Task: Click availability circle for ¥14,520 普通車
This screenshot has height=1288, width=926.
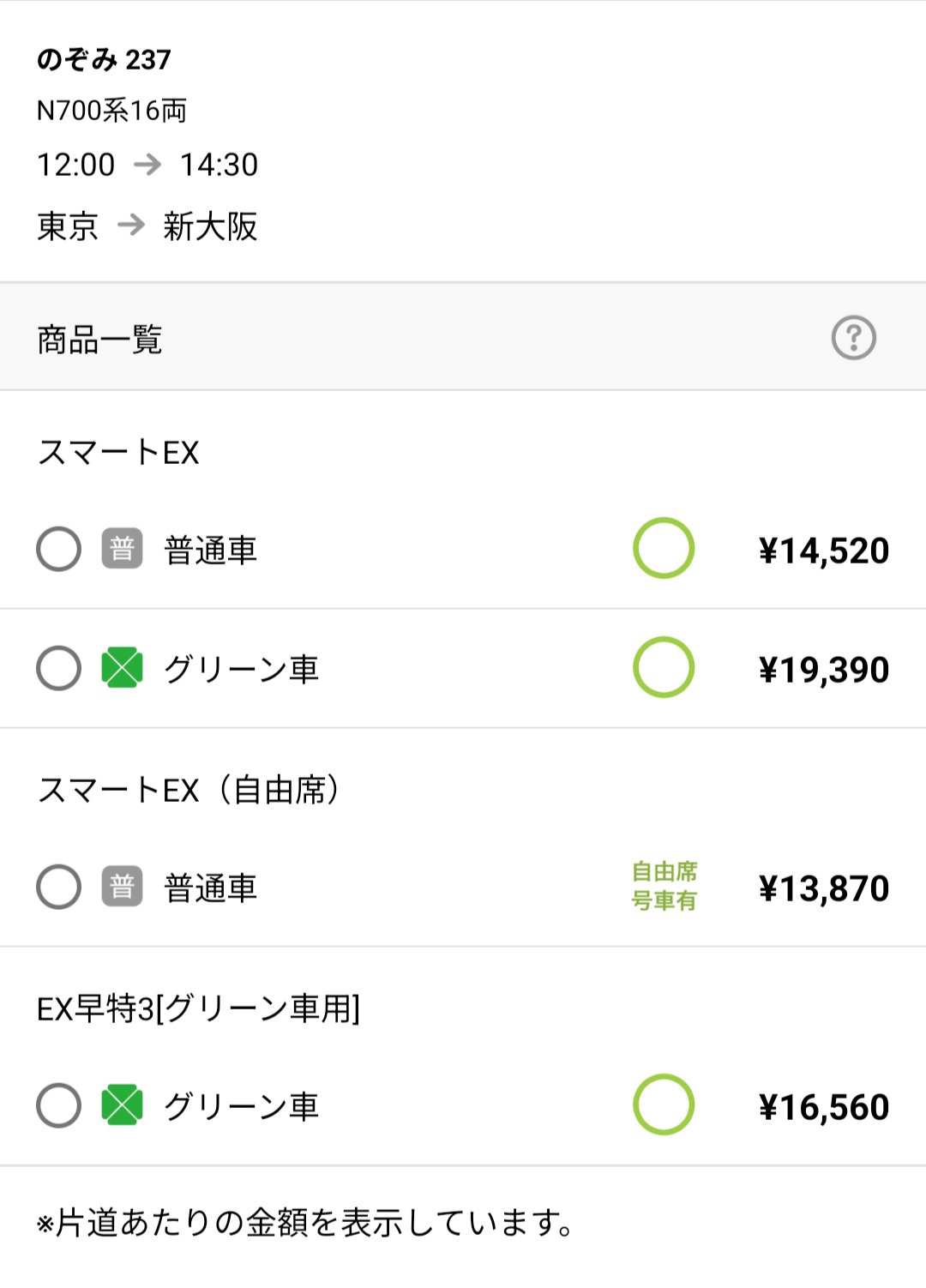Action: [x=663, y=548]
